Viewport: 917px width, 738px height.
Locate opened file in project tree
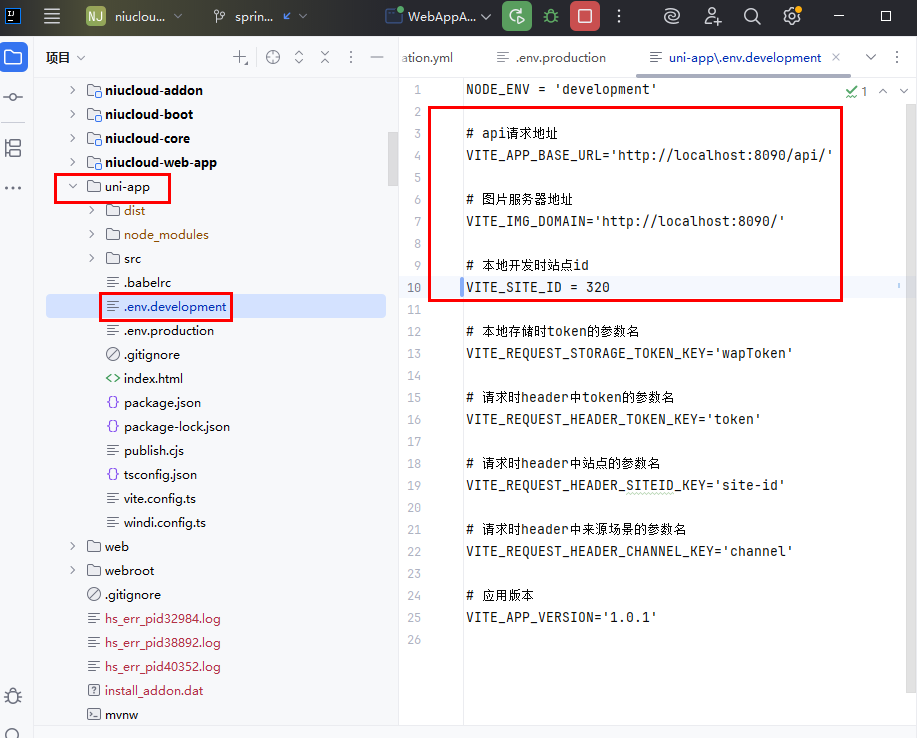point(273,58)
